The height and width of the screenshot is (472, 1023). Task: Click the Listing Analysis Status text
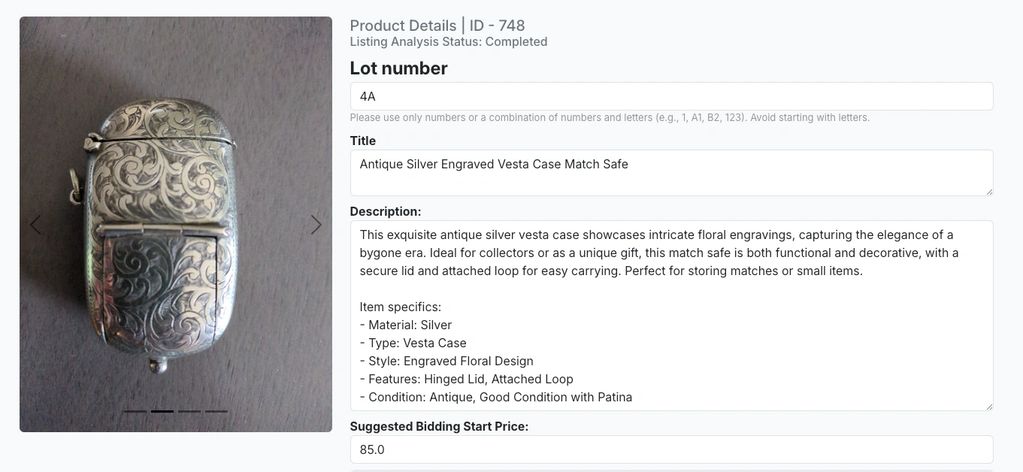(448, 42)
